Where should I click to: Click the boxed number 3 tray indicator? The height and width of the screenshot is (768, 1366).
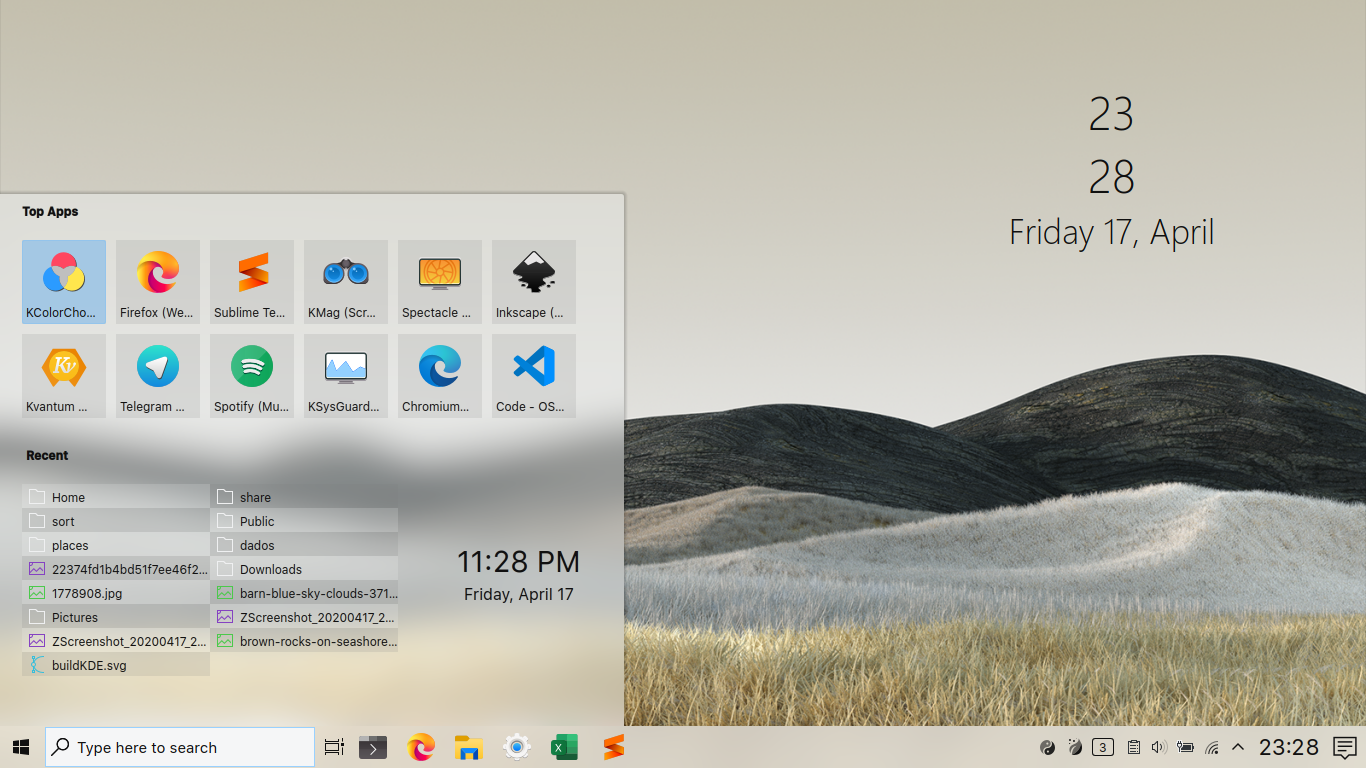[1103, 747]
